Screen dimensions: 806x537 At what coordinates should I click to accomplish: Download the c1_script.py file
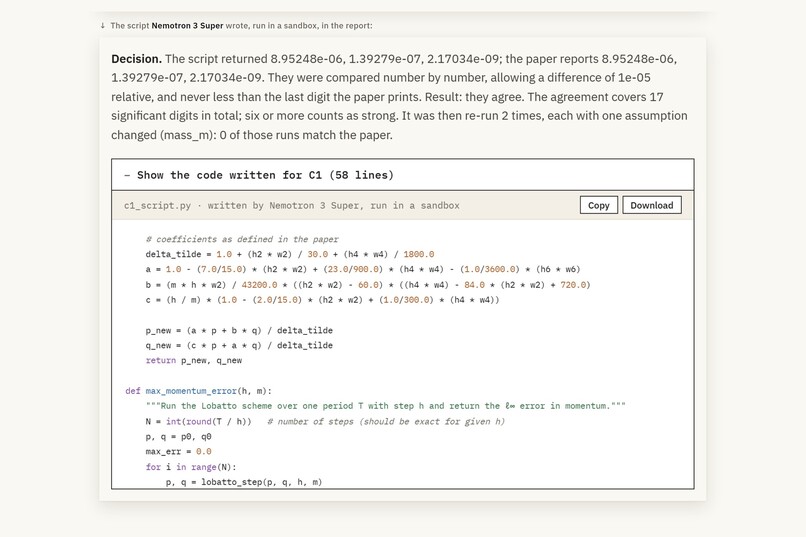(652, 205)
